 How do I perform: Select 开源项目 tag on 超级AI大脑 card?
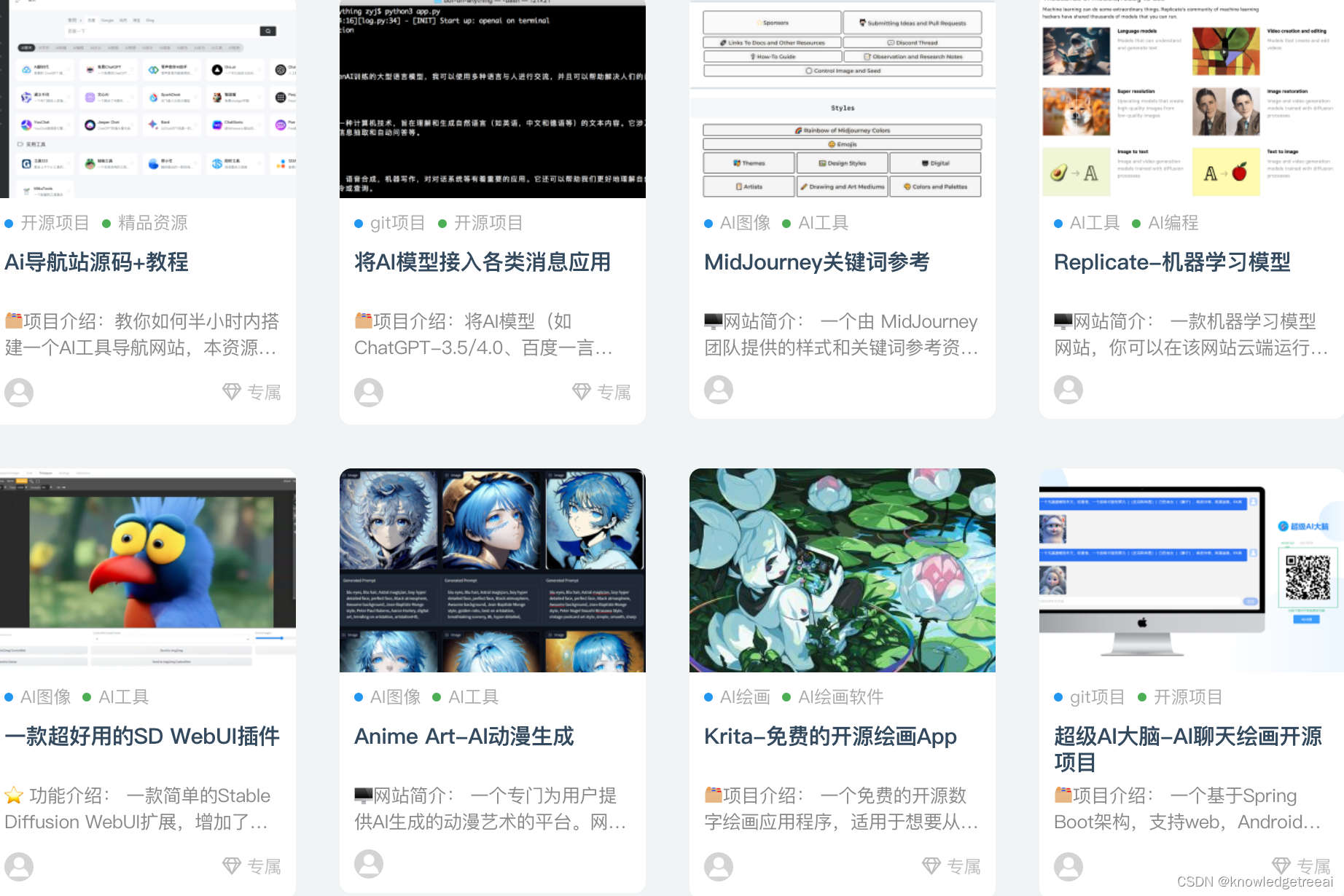1181,697
